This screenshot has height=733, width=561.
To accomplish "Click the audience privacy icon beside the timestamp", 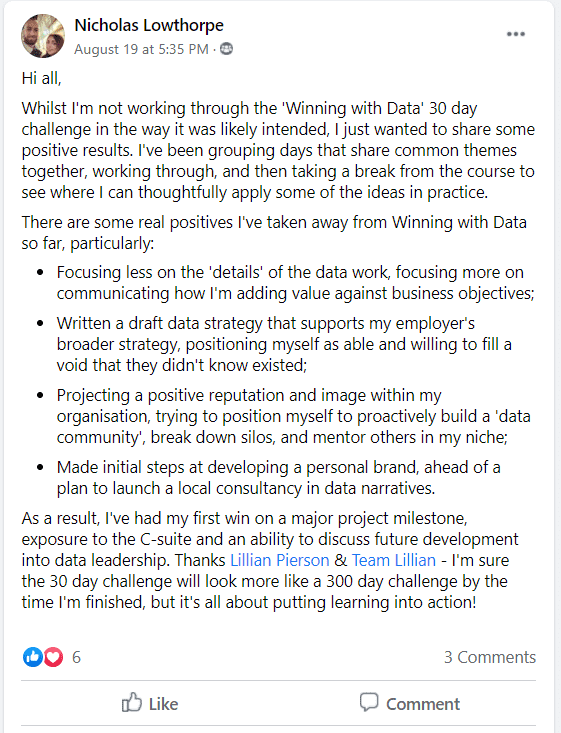I will pos(226,49).
